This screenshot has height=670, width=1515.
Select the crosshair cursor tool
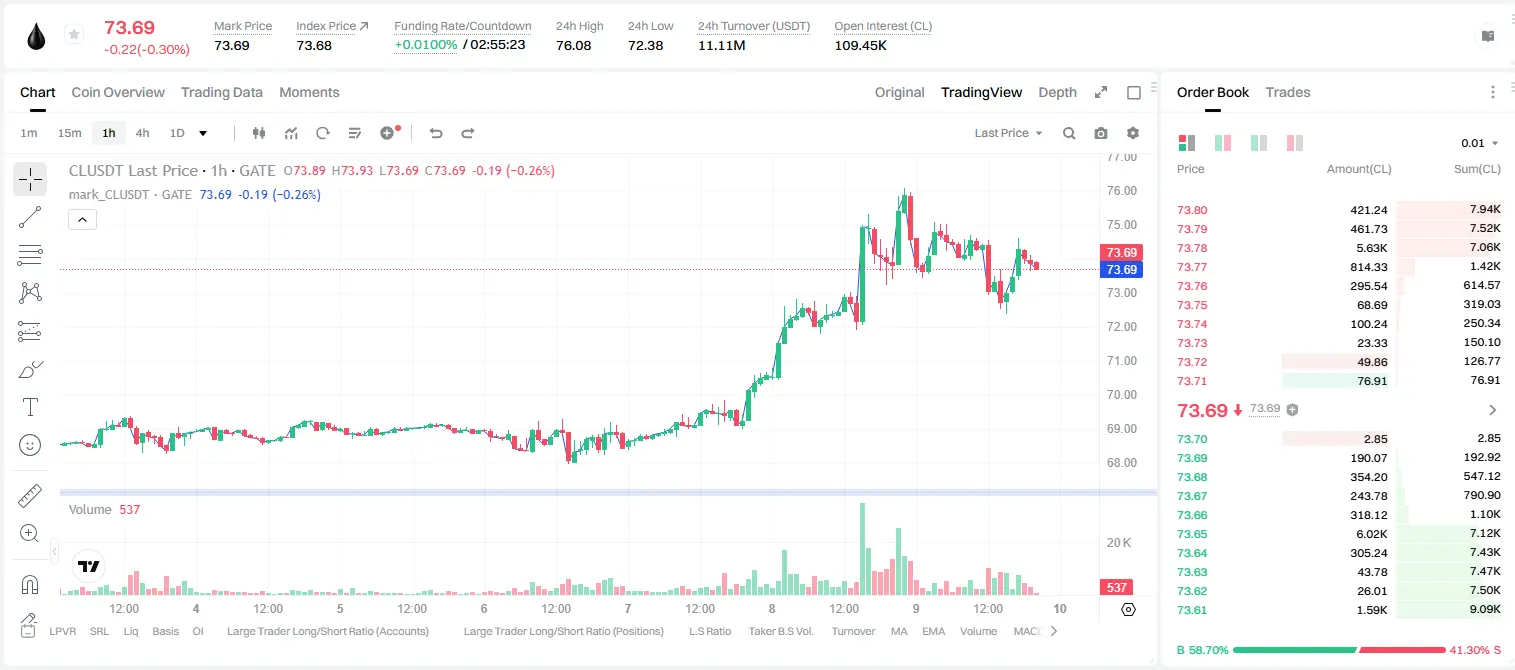[x=30, y=179]
